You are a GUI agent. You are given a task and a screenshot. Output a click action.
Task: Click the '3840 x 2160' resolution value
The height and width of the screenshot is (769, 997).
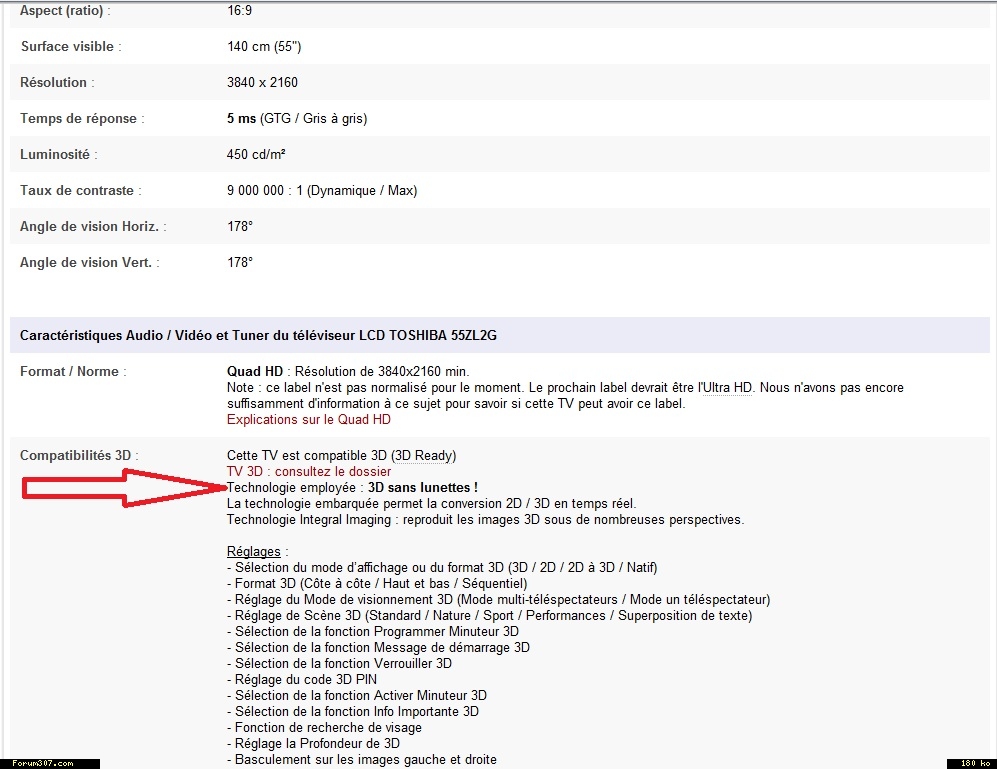click(262, 83)
